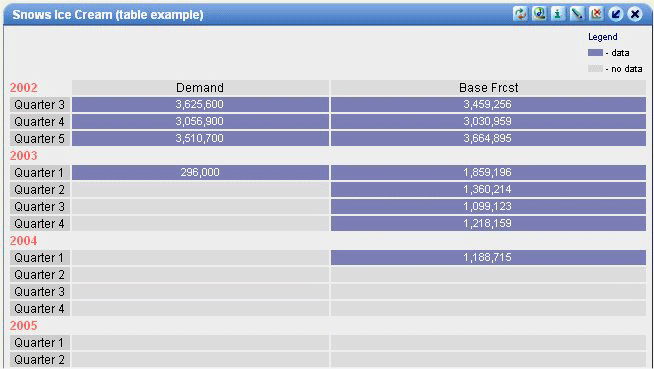Click Base Frcst cell showing 1,188,715
Viewport: 654px width, 369px height.
(488, 258)
